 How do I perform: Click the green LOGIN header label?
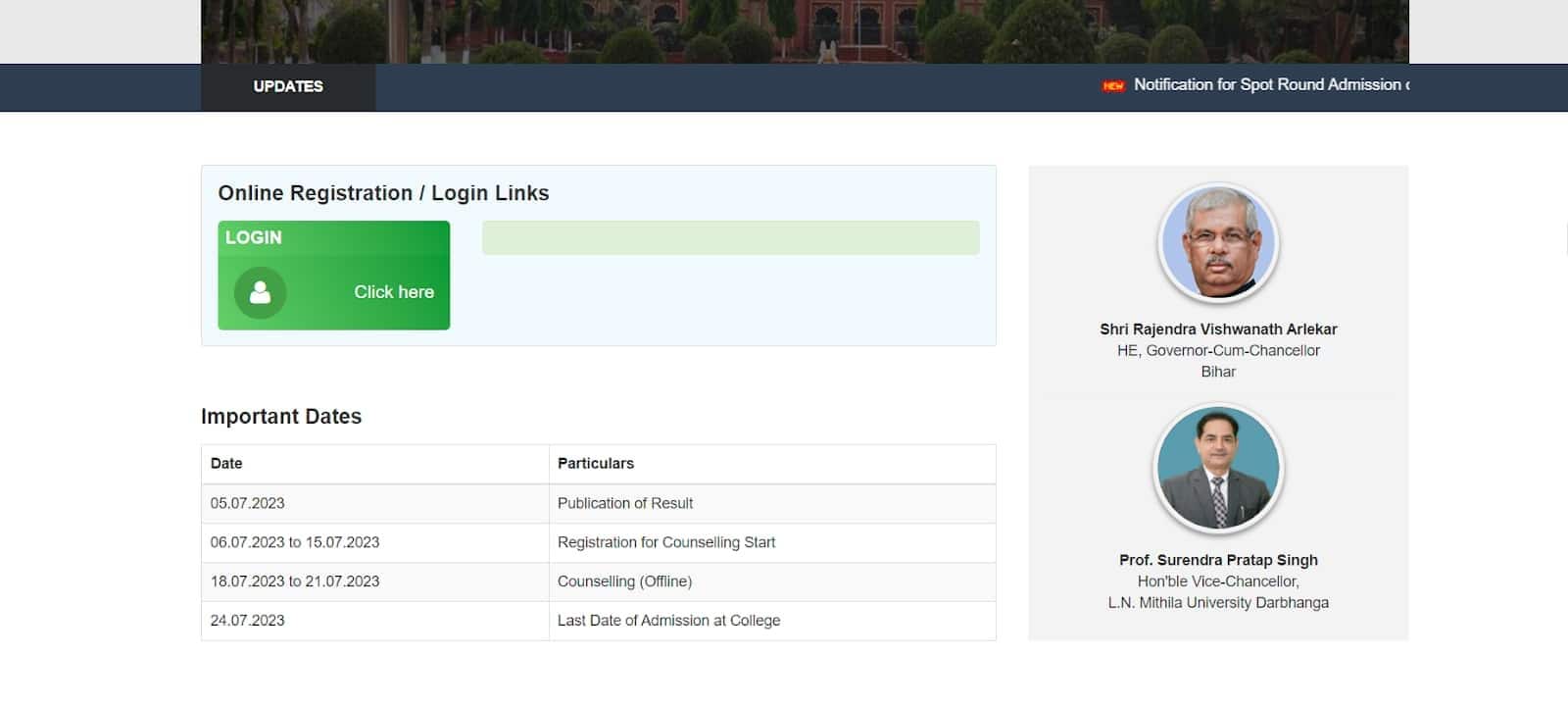pyautogui.click(x=254, y=237)
